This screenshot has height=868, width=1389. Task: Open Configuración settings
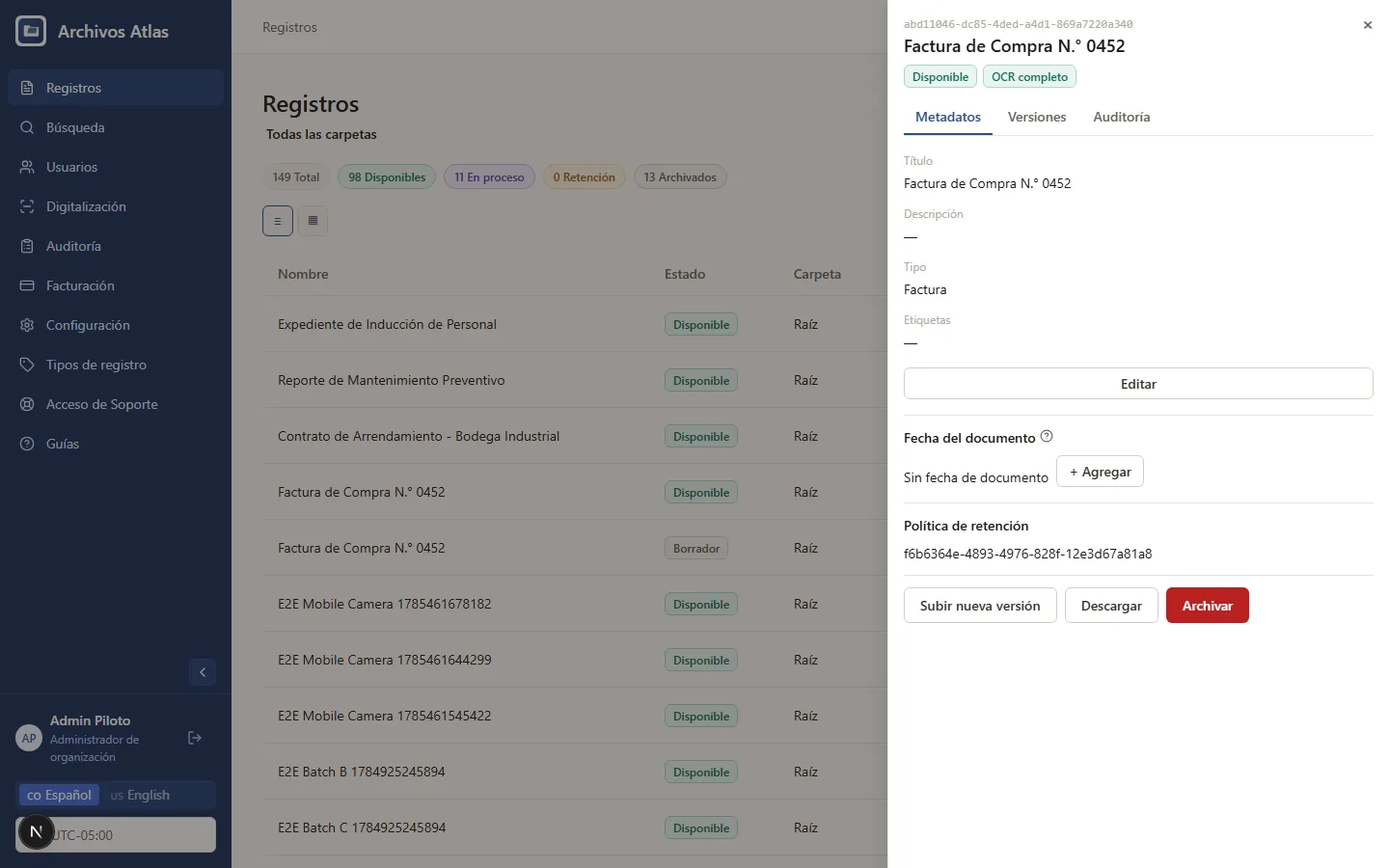click(x=116, y=325)
